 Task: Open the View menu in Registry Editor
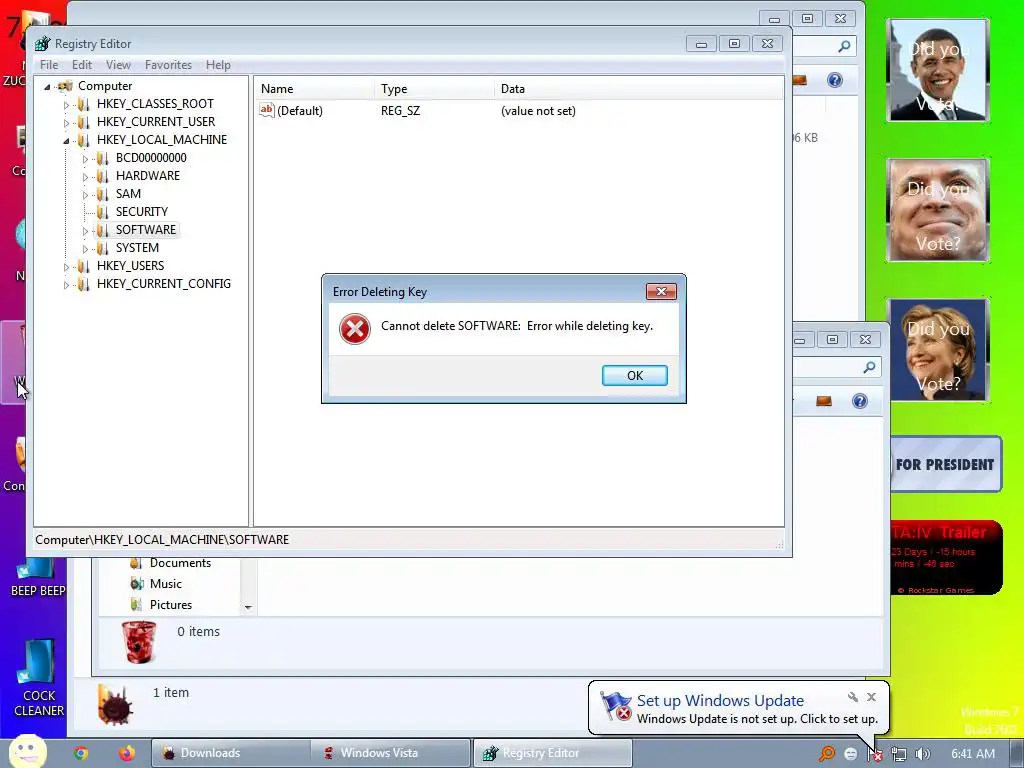click(118, 65)
